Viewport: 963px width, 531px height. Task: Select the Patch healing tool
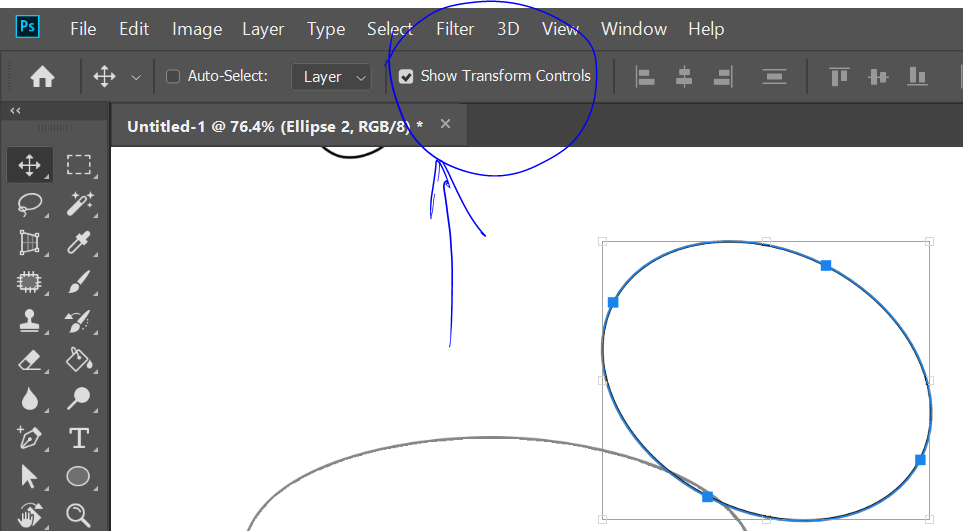click(29, 282)
